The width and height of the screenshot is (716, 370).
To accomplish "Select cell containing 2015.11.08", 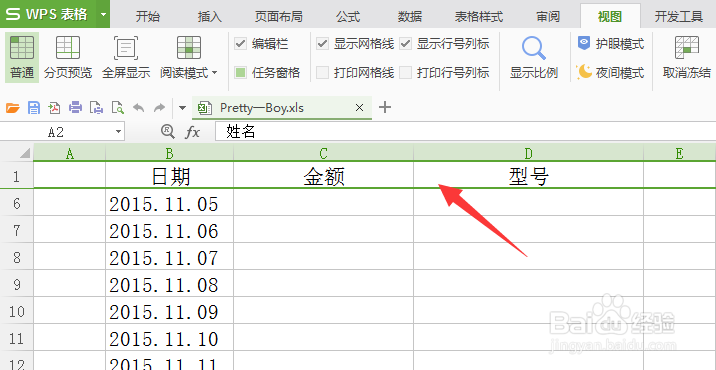I will [169, 284].
